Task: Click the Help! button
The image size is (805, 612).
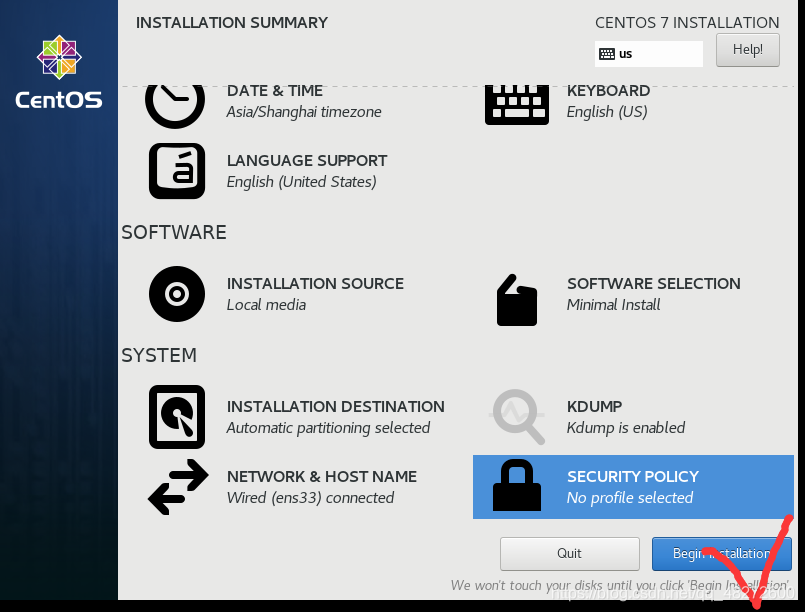Action: pos(748,50)
